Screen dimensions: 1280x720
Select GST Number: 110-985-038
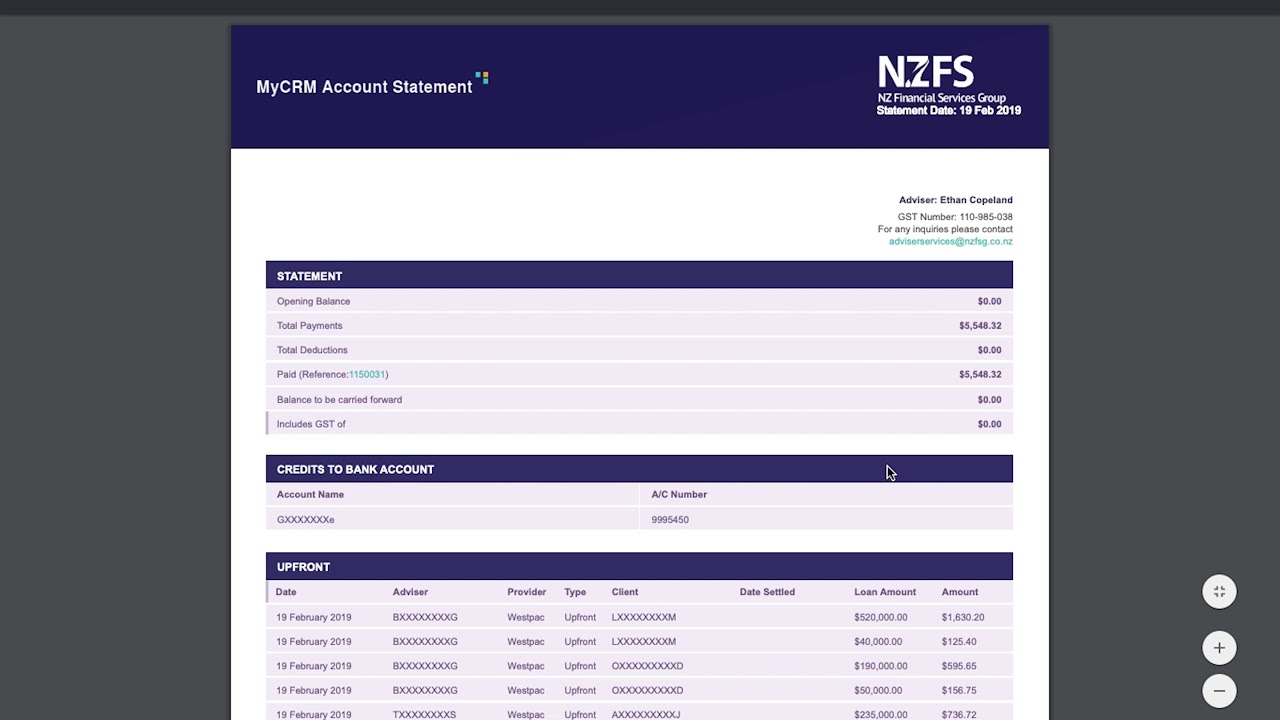tap(955, 216)
